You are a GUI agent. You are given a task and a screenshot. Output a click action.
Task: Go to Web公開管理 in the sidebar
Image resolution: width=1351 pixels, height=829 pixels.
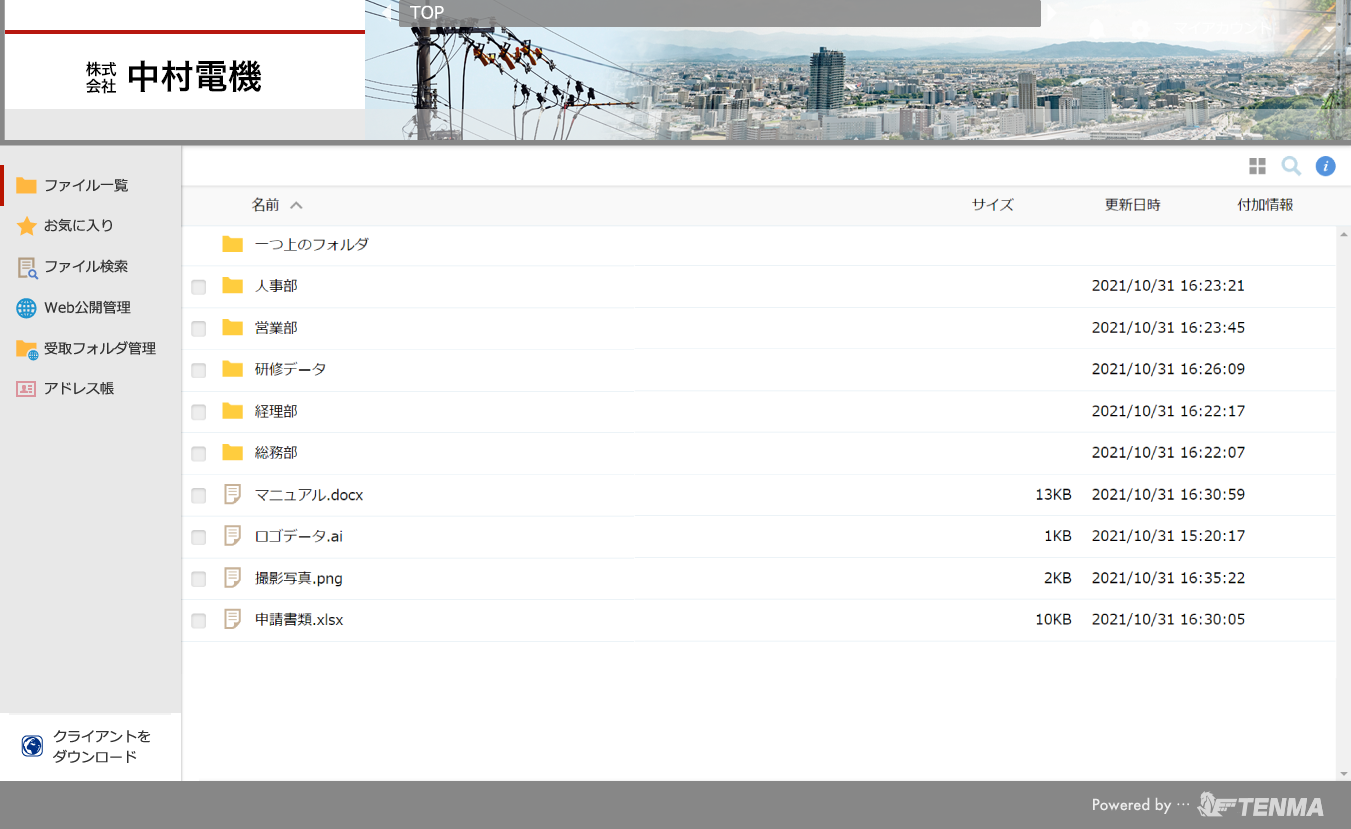coord(87,308)
